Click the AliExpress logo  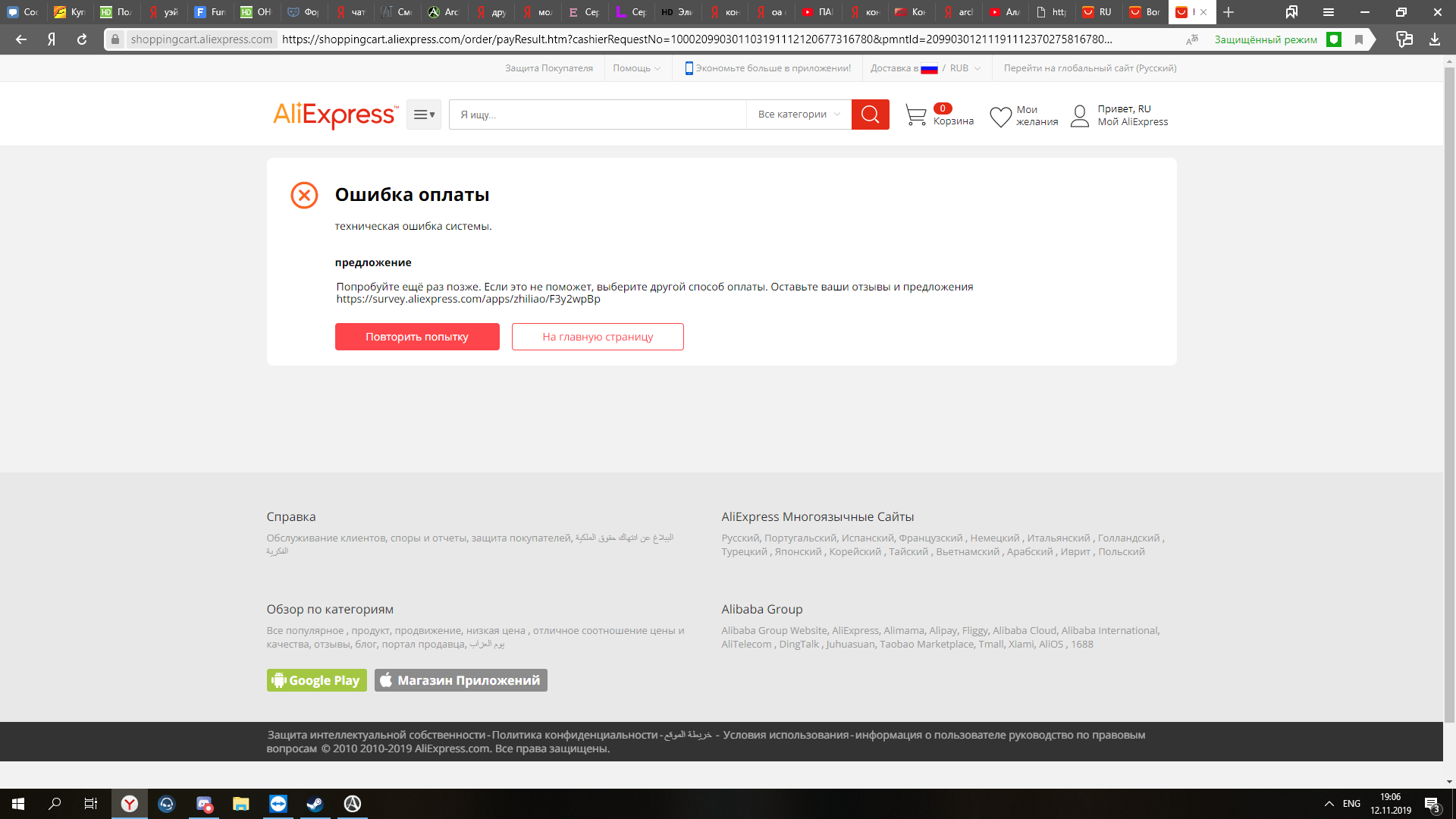[x=335, y=115]
